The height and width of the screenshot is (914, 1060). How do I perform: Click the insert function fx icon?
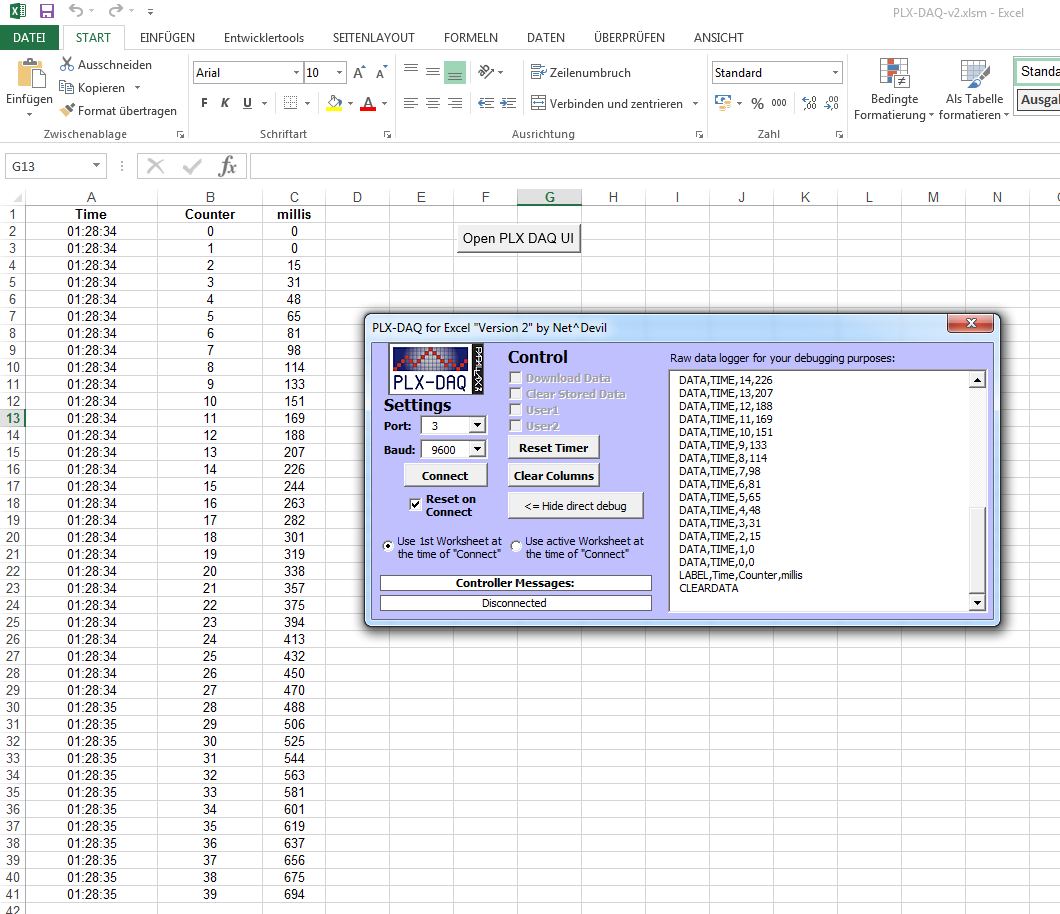pyautogui.click(x=227, y=166)
